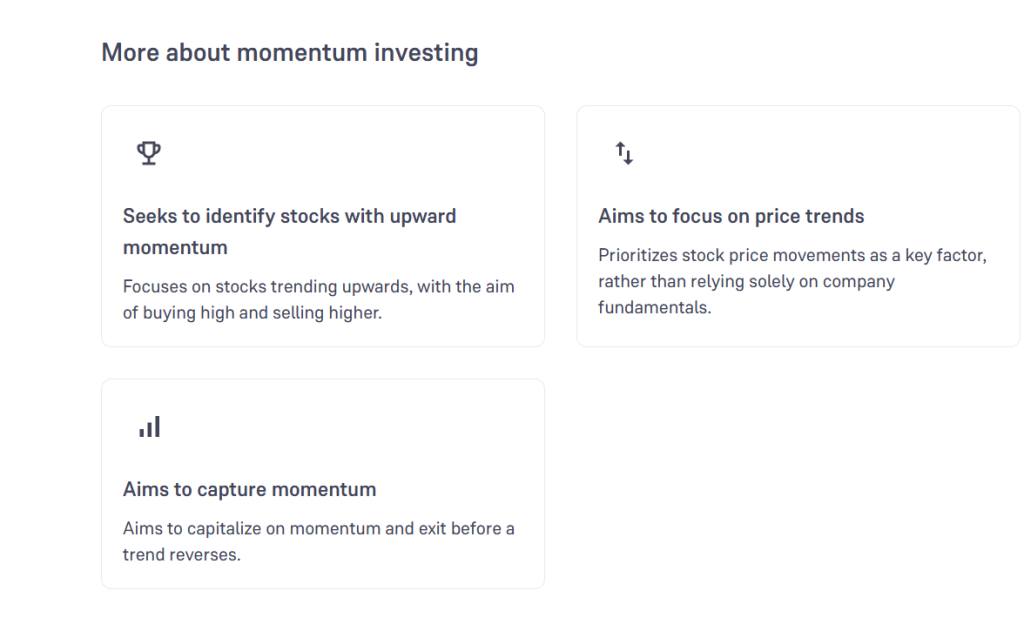
Task: Click the word 'More' in the page heading
Action: click(x=130, y=52)
